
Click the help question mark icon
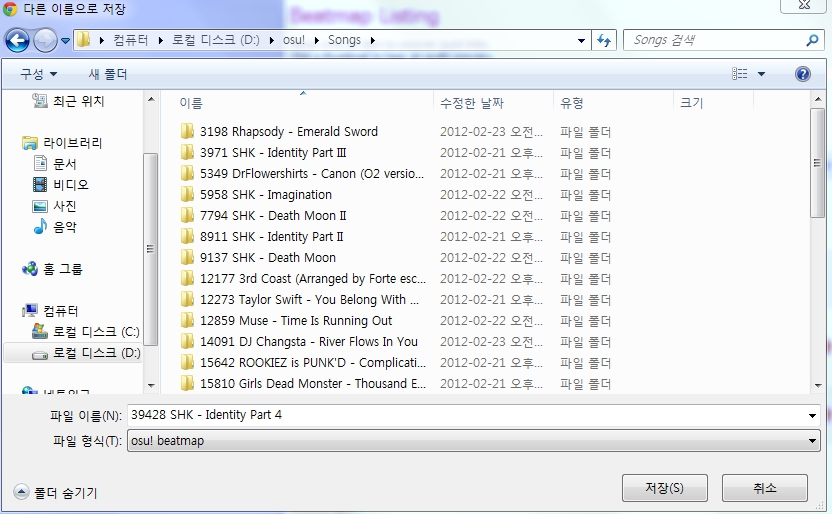802,74
